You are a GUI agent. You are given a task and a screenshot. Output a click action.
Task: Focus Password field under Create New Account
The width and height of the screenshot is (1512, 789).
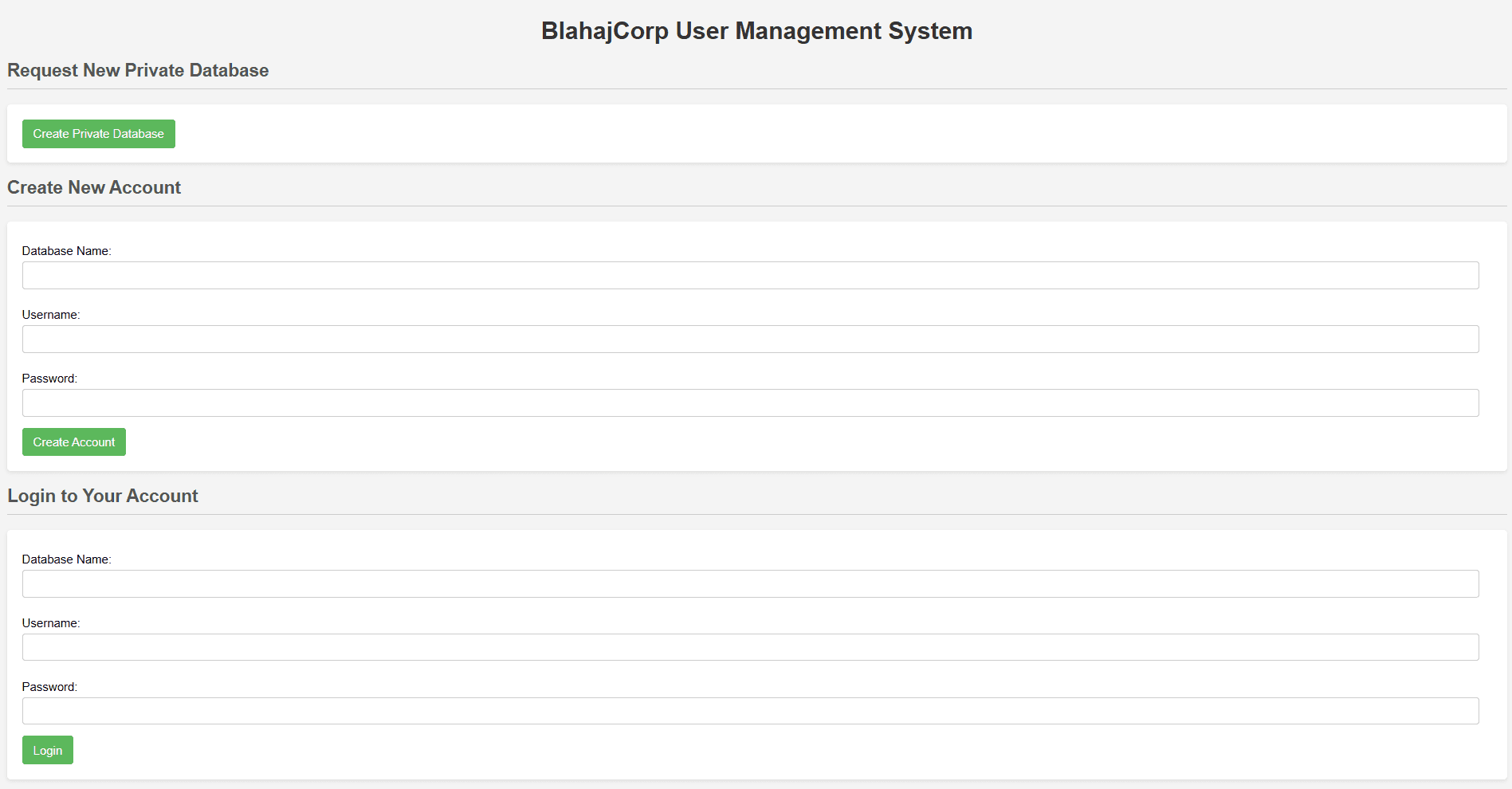750,403
